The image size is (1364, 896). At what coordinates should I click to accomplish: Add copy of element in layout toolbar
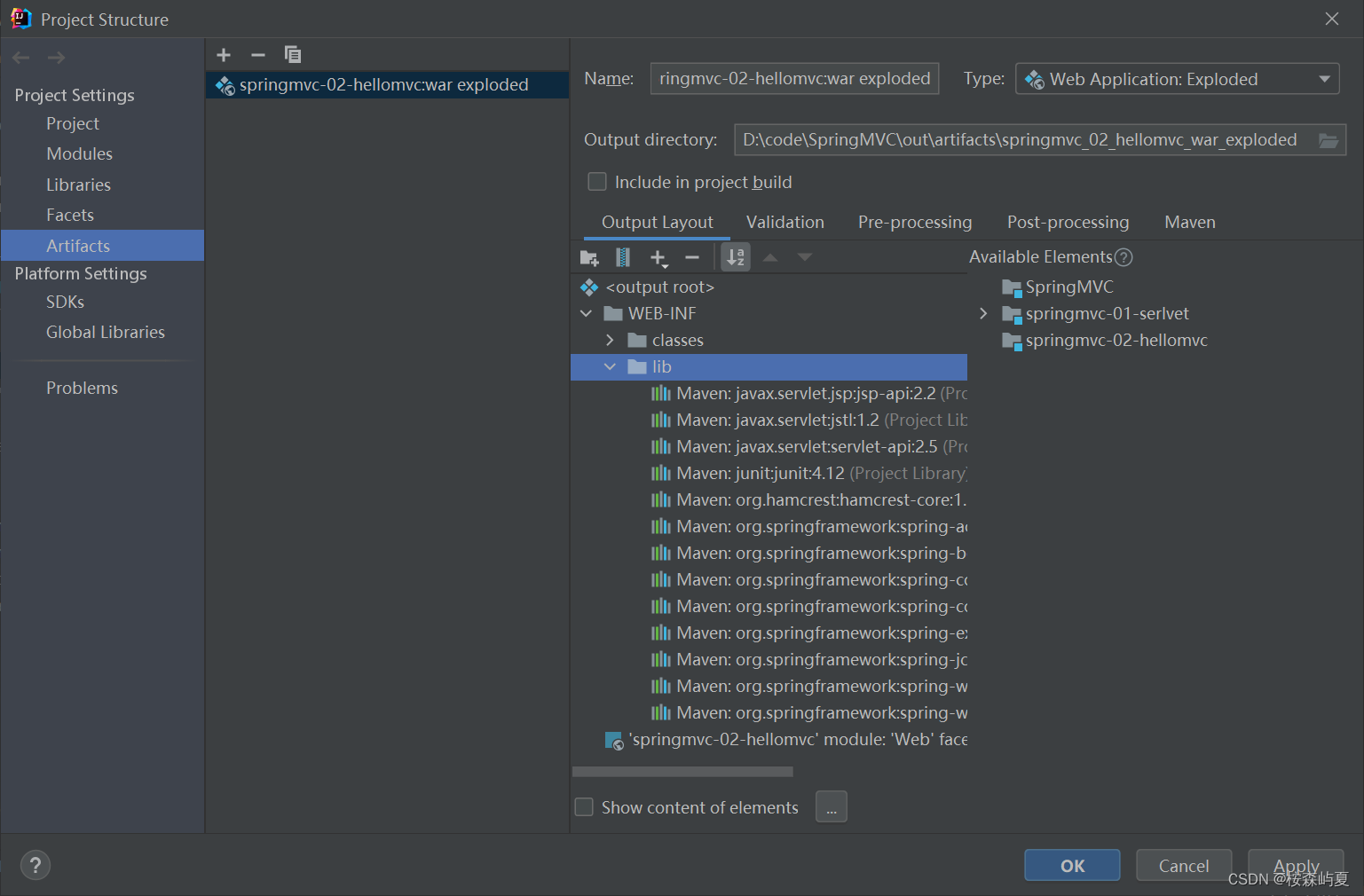click(x=658, y=258)
